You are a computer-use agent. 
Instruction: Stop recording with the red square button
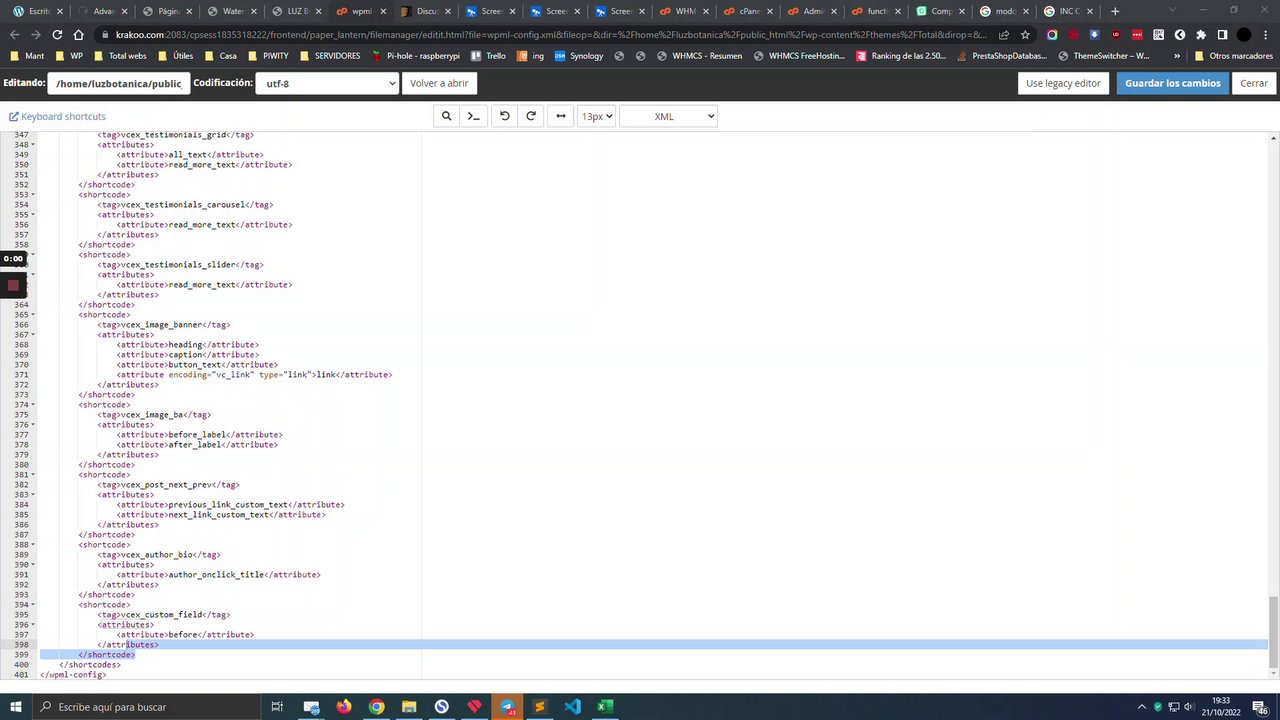click(13, 285)
